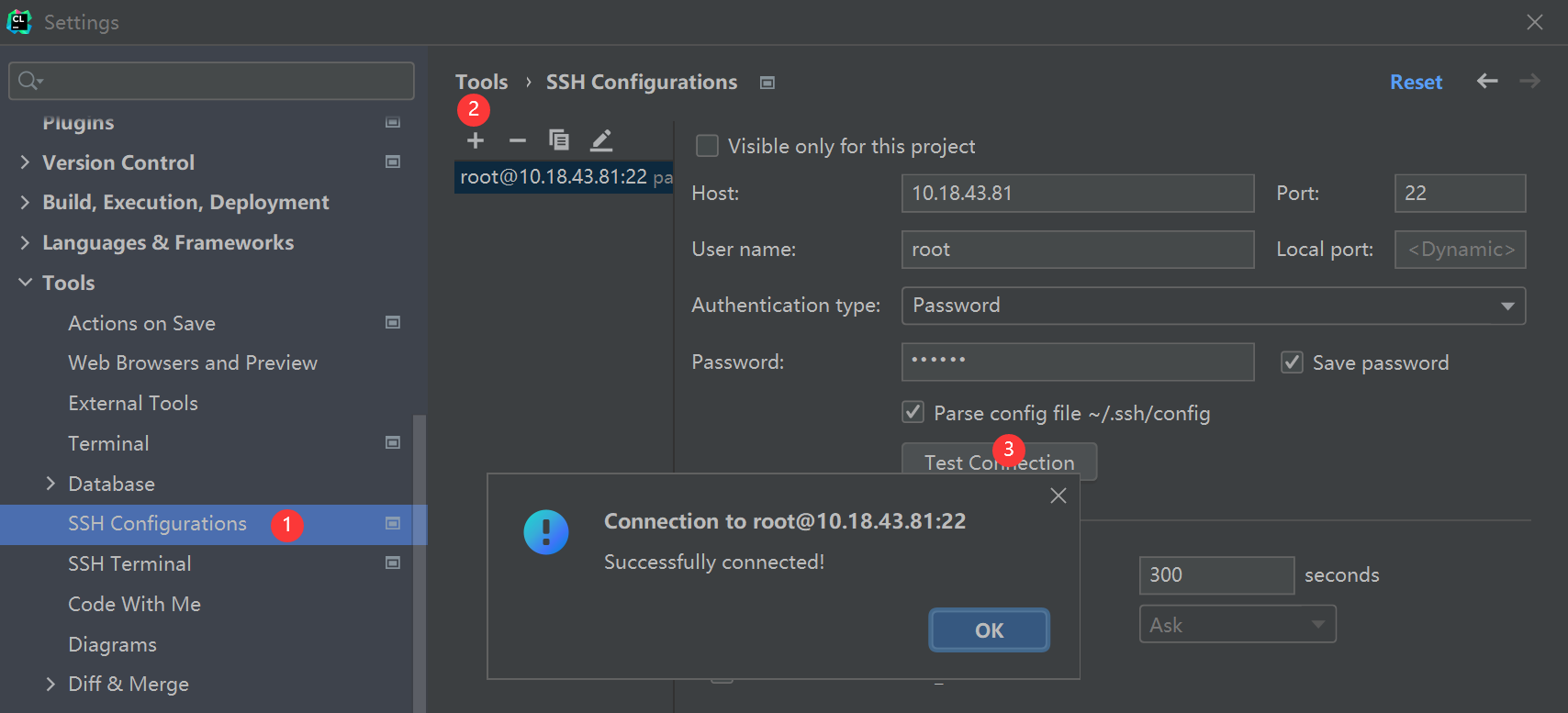Click the Local port Dynamic field
Image resolution: width=1568 pixels, height=713 pixels.
click(x=1460, y=250)
